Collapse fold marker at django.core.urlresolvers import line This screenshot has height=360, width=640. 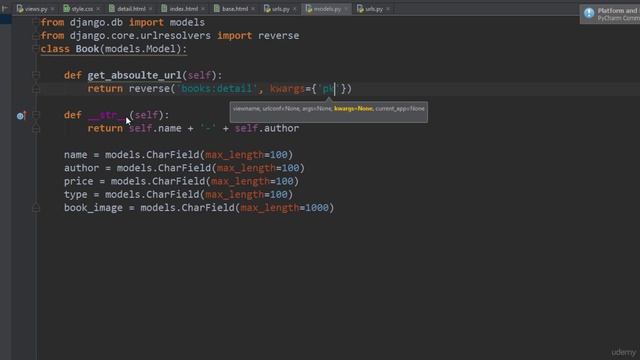tap(36, 36)
